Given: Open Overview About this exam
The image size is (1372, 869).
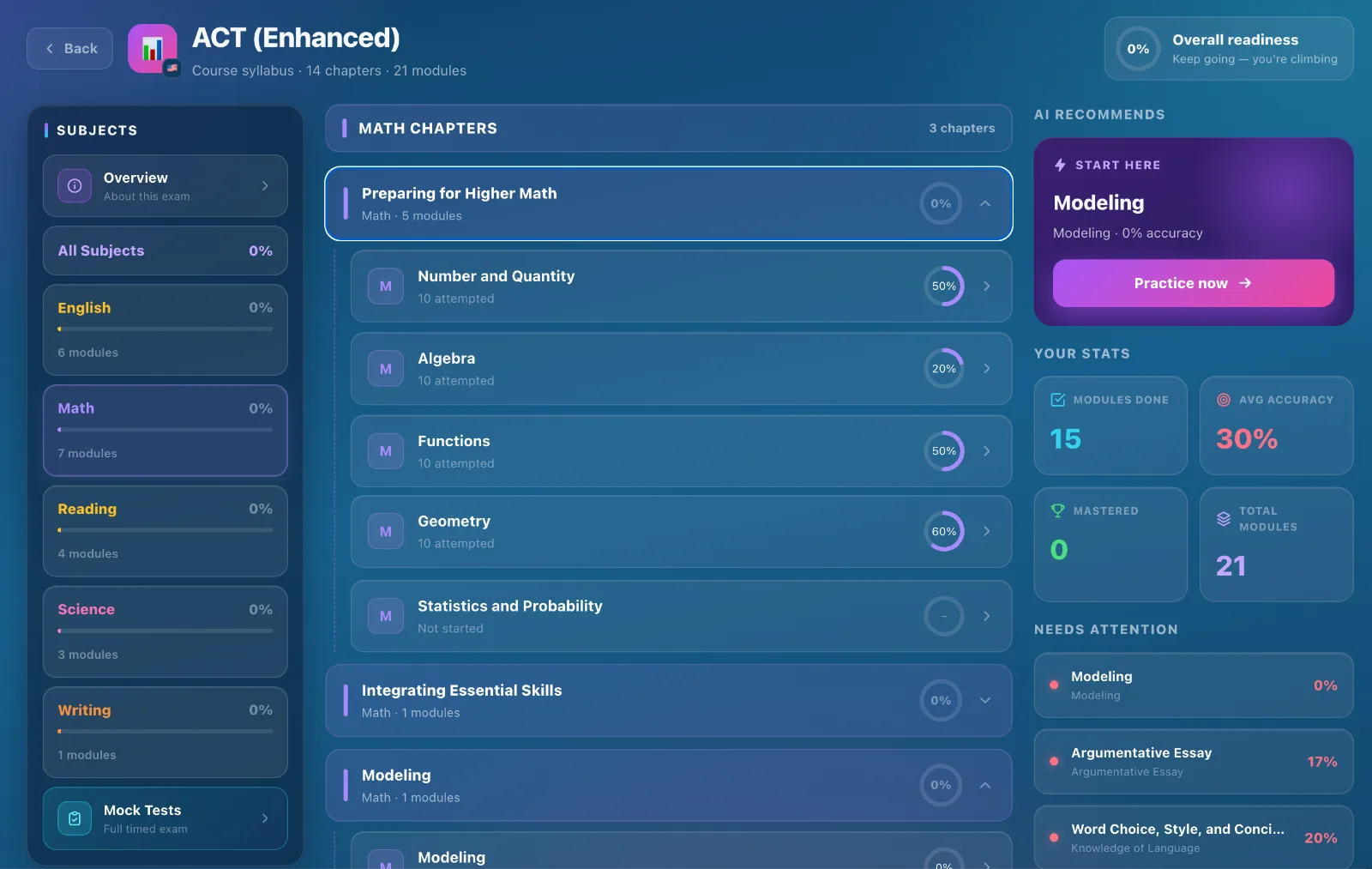Looking at the screenshot, I should [165, 186].
